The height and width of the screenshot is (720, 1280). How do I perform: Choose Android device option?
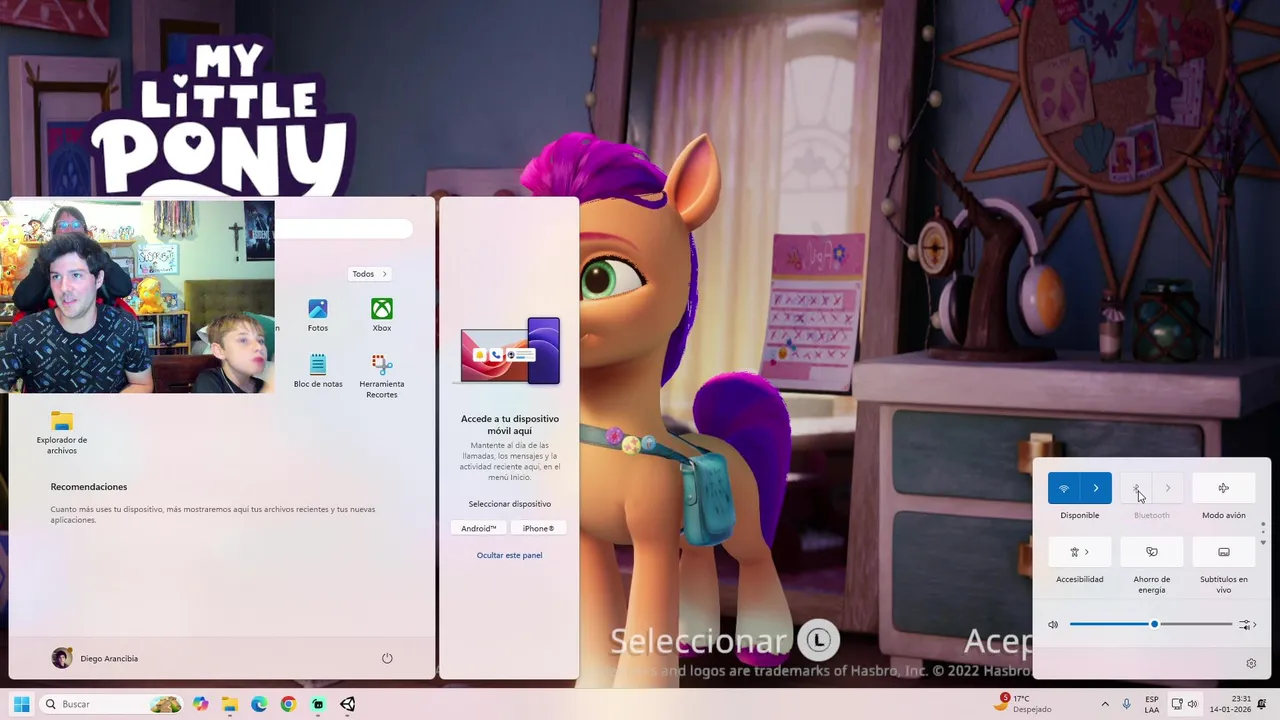click(x=479, y=528)
